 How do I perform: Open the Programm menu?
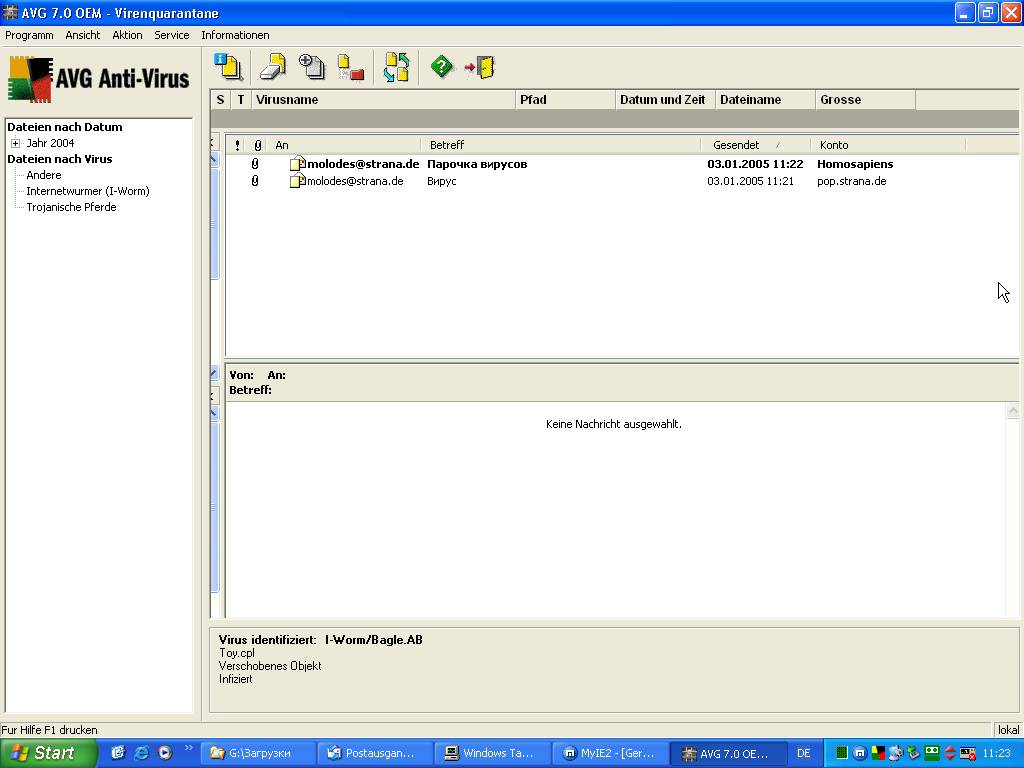(x=29, y=35)
